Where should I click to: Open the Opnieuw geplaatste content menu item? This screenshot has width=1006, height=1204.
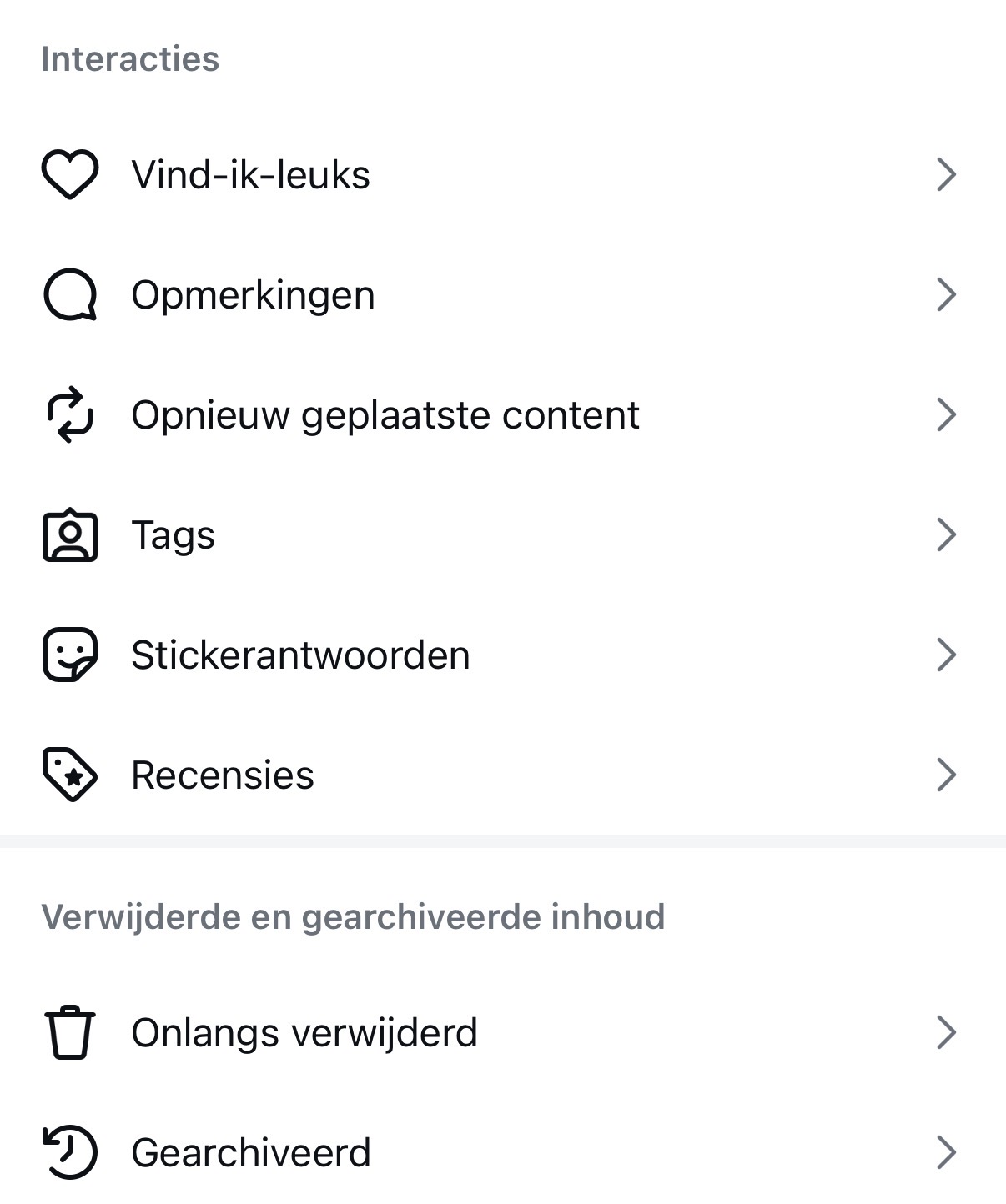pos(385,415)
